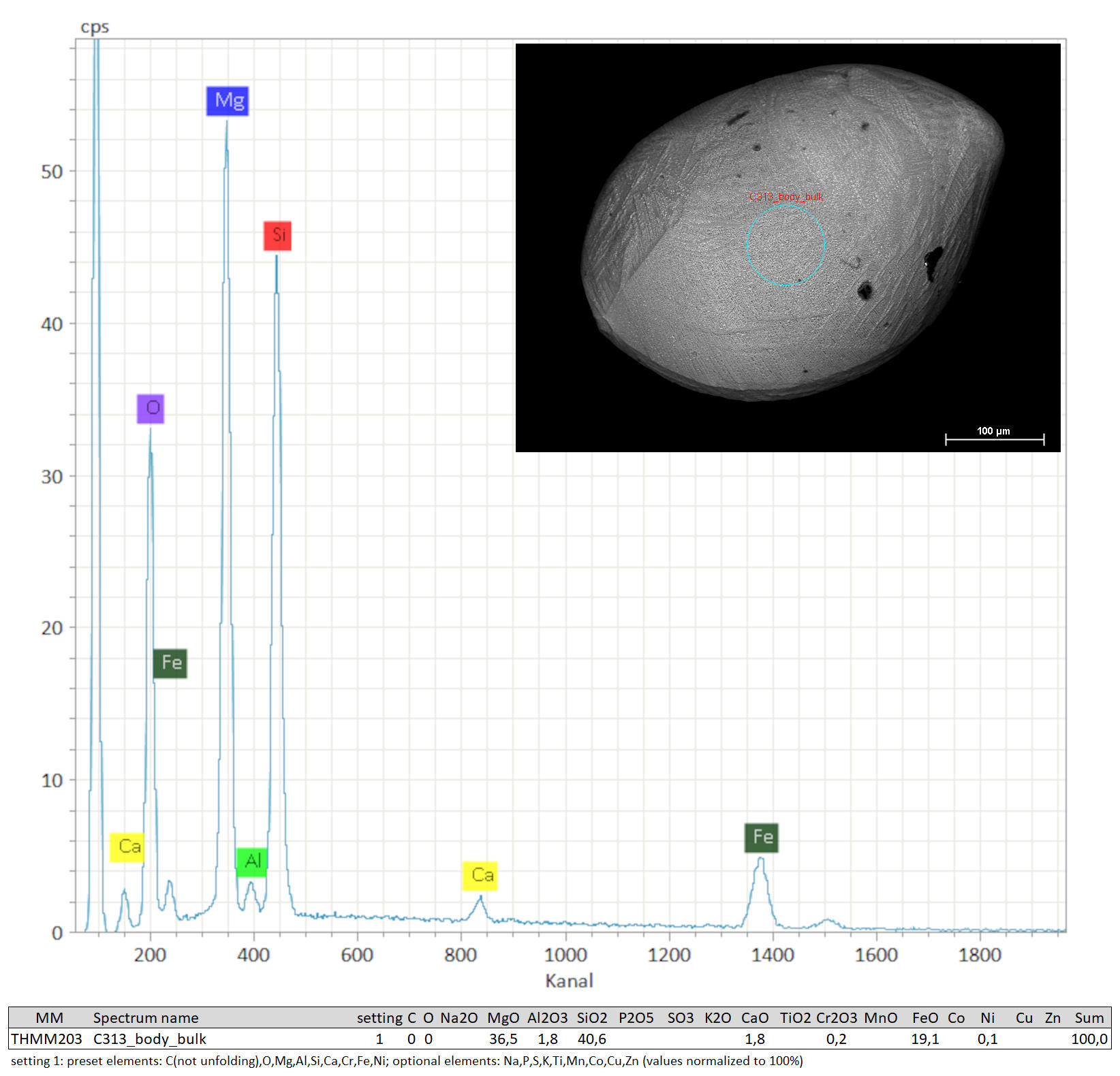
Task: Click the blue Mg peak label
Action: (228, 101)
